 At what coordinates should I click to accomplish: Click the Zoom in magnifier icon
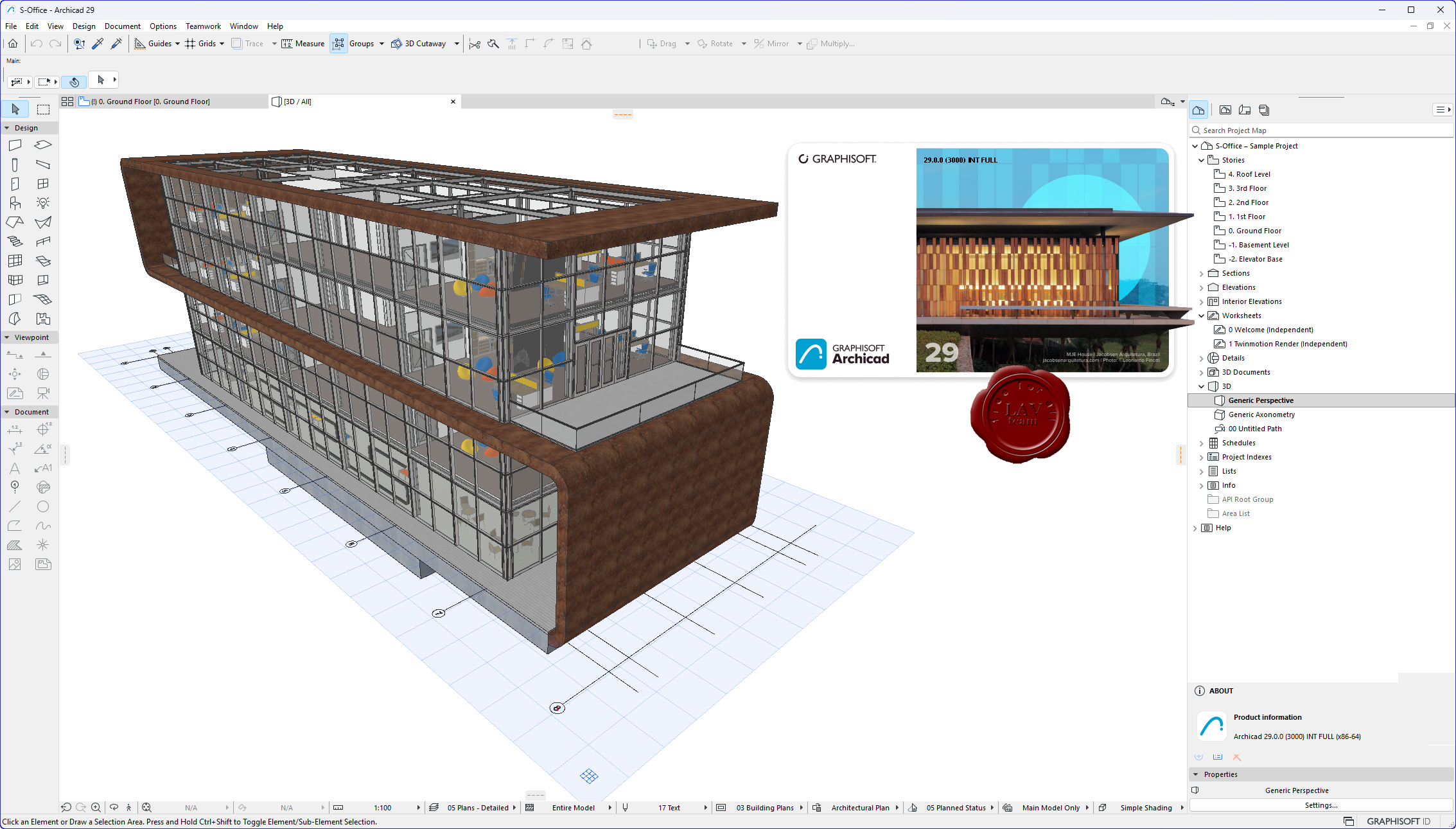pos(96,808)
